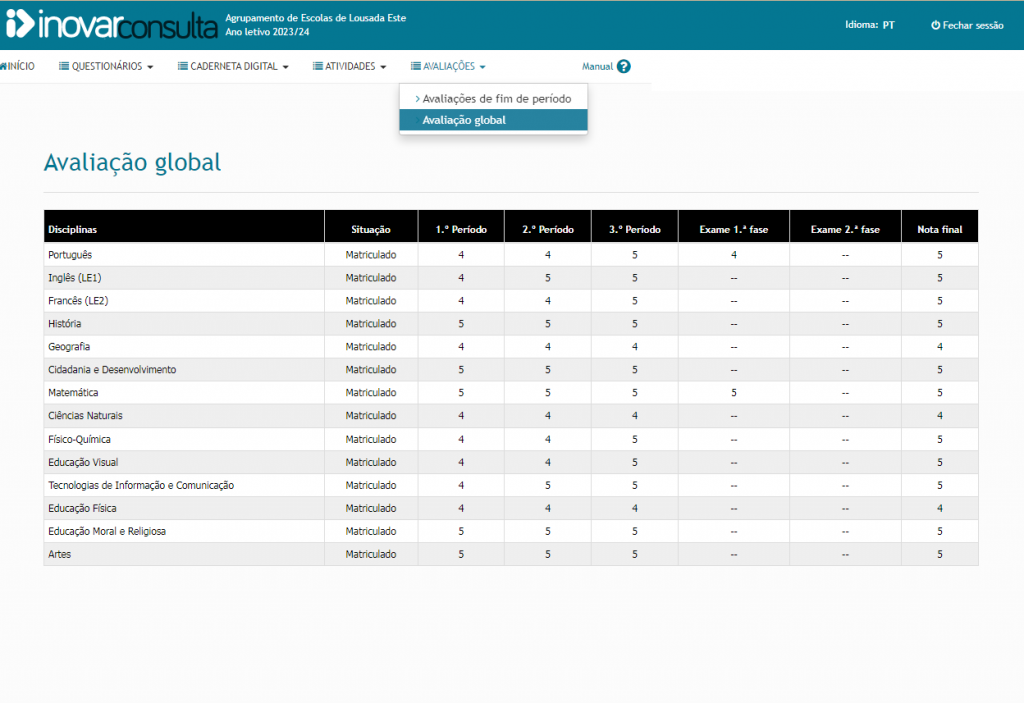Select the Educação Física discipline row

pos(511,508)
